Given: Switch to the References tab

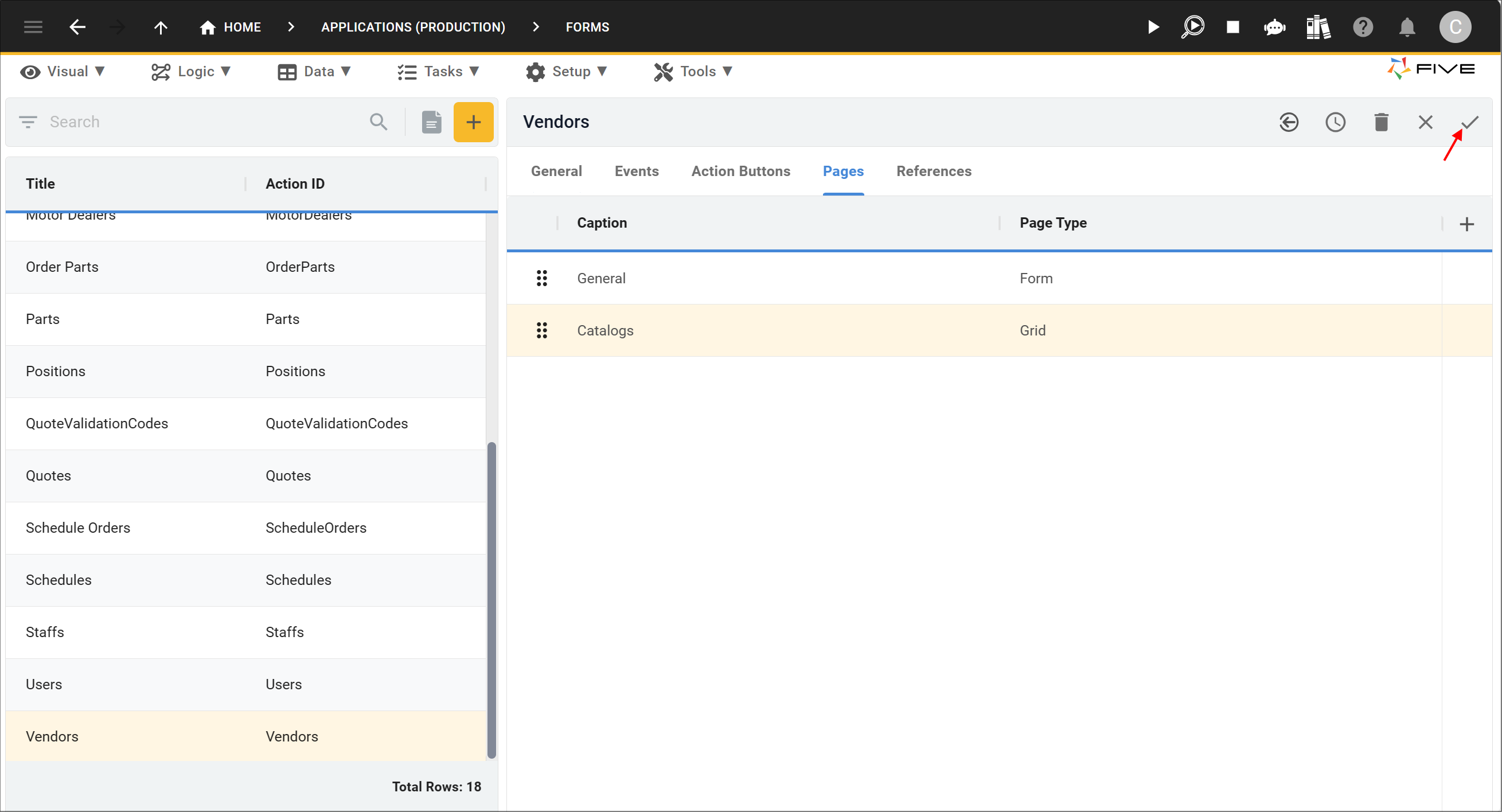Looking at the screenshot, I should pos(934,171).
